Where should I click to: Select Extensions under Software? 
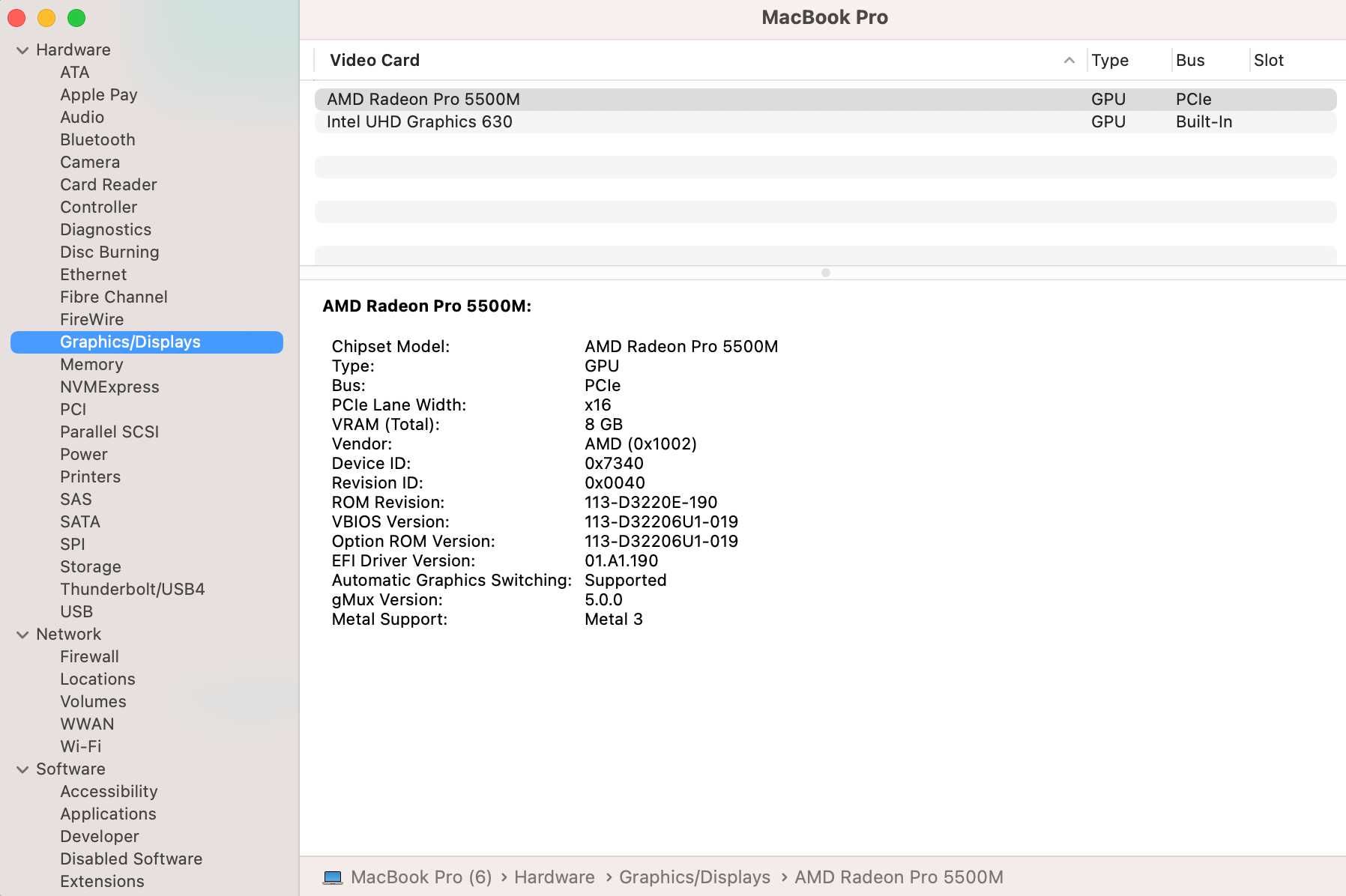tap(102, 882)
